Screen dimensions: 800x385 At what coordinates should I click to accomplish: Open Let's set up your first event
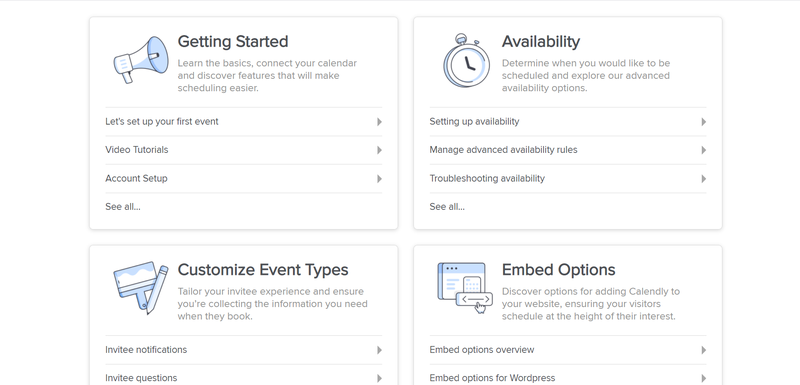pos(162,121)
